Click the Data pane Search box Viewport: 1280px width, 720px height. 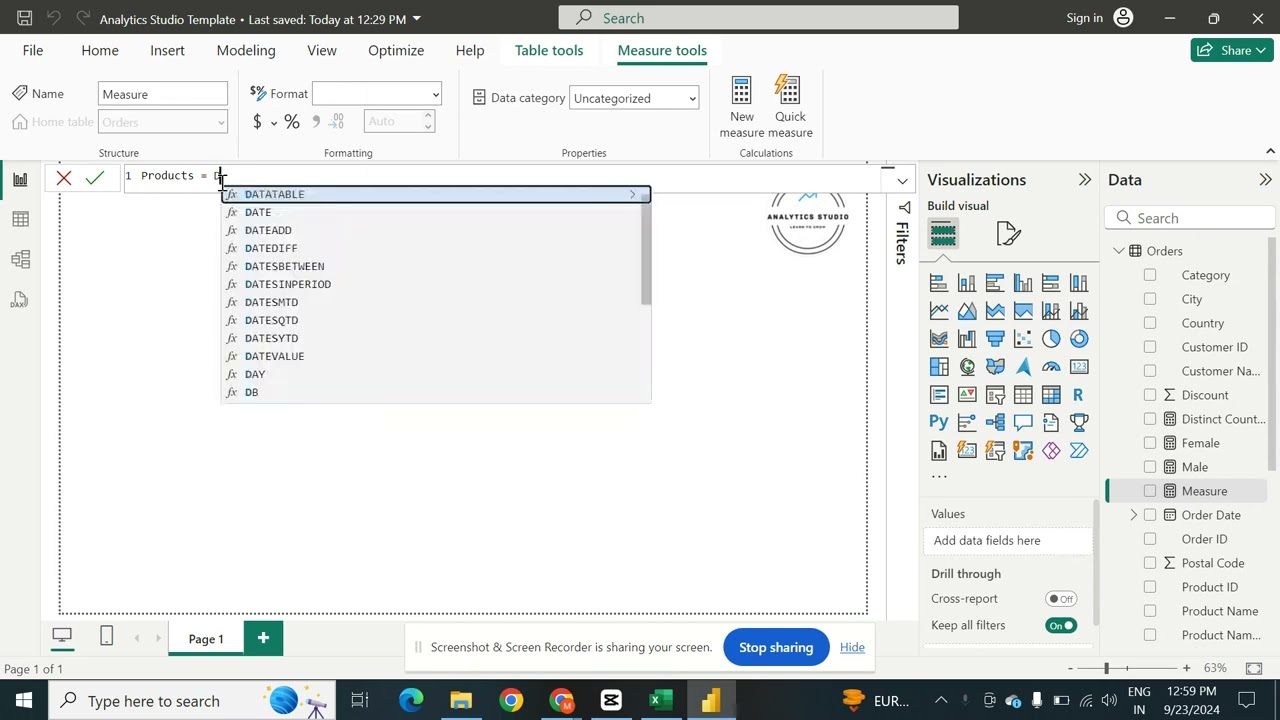pos(1190,218)
